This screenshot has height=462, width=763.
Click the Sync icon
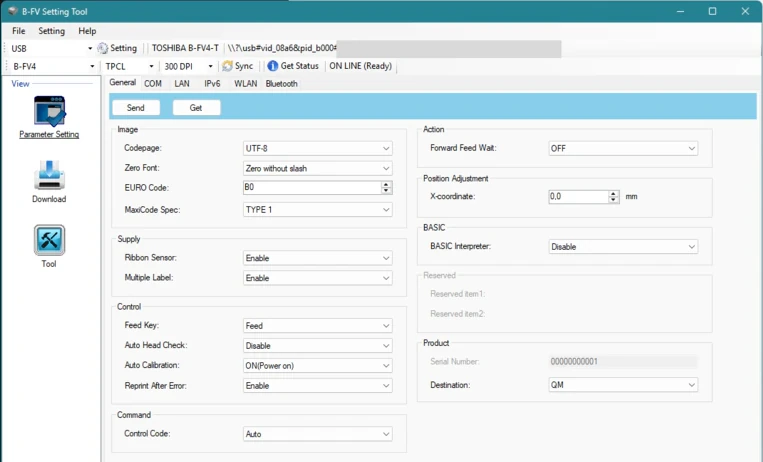click(227, 66)
